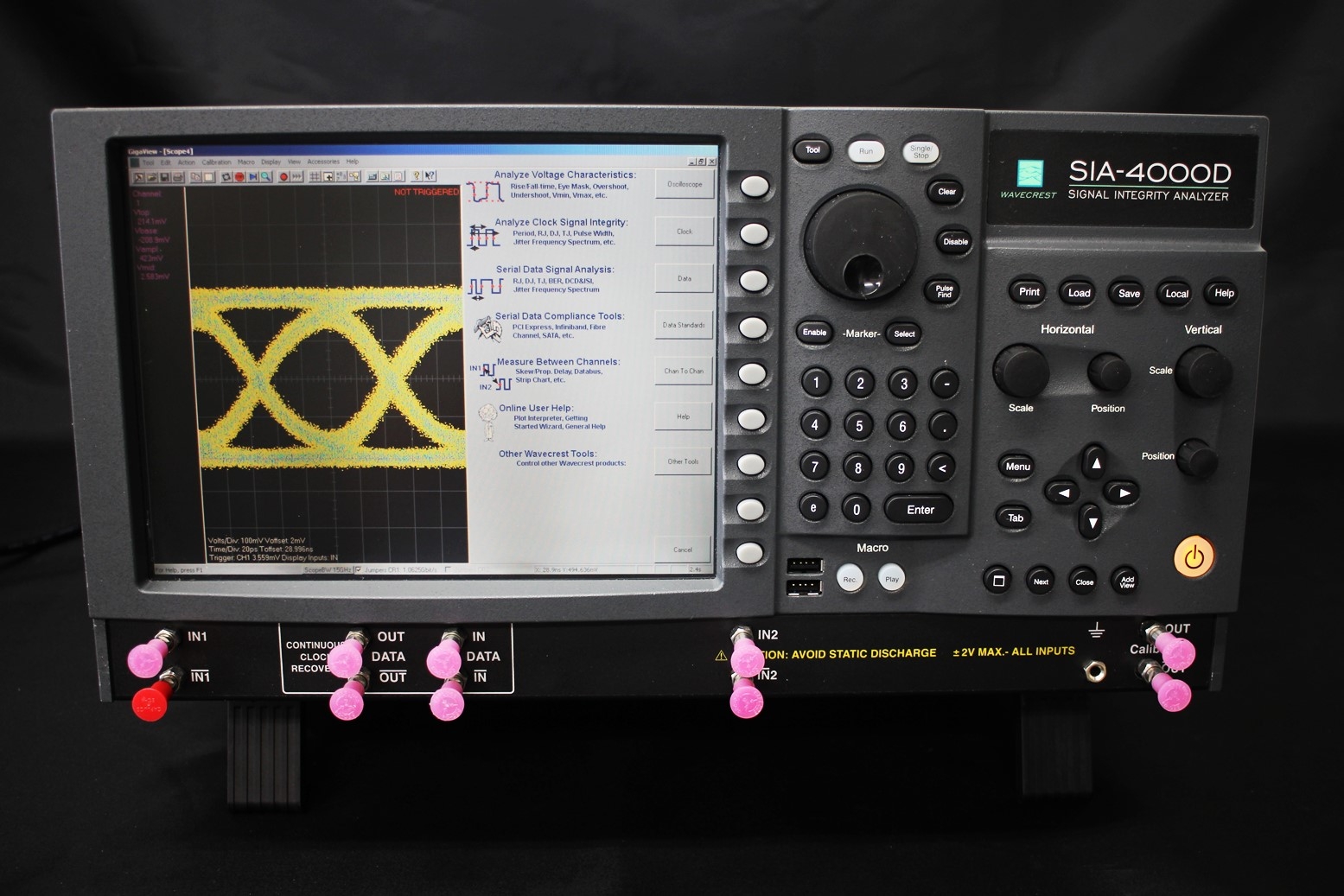Click the floppy-disk save icon in the GigaView toolbar
This screenshot has height=896, width=1344.
point(164,177)
